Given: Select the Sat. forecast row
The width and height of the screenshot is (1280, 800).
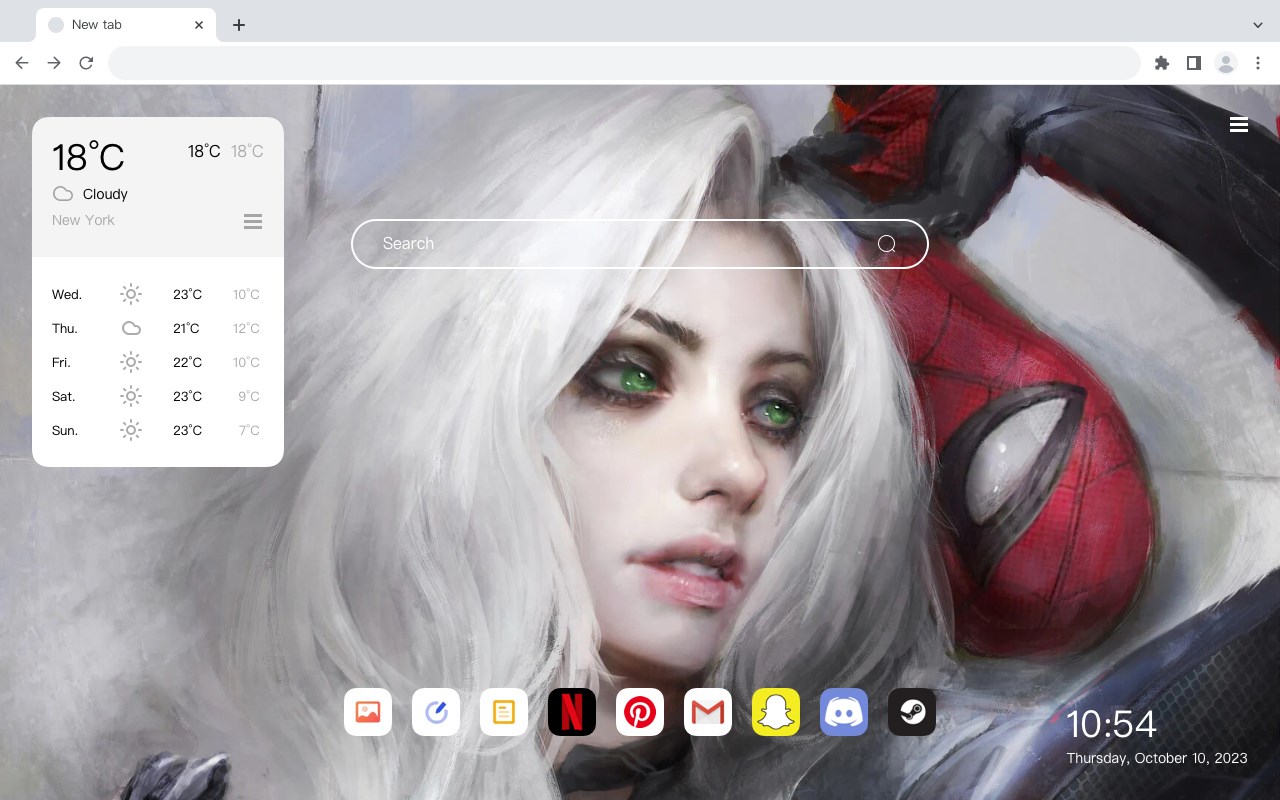Looking at the screenshot, I should click(x=158, y=396).
